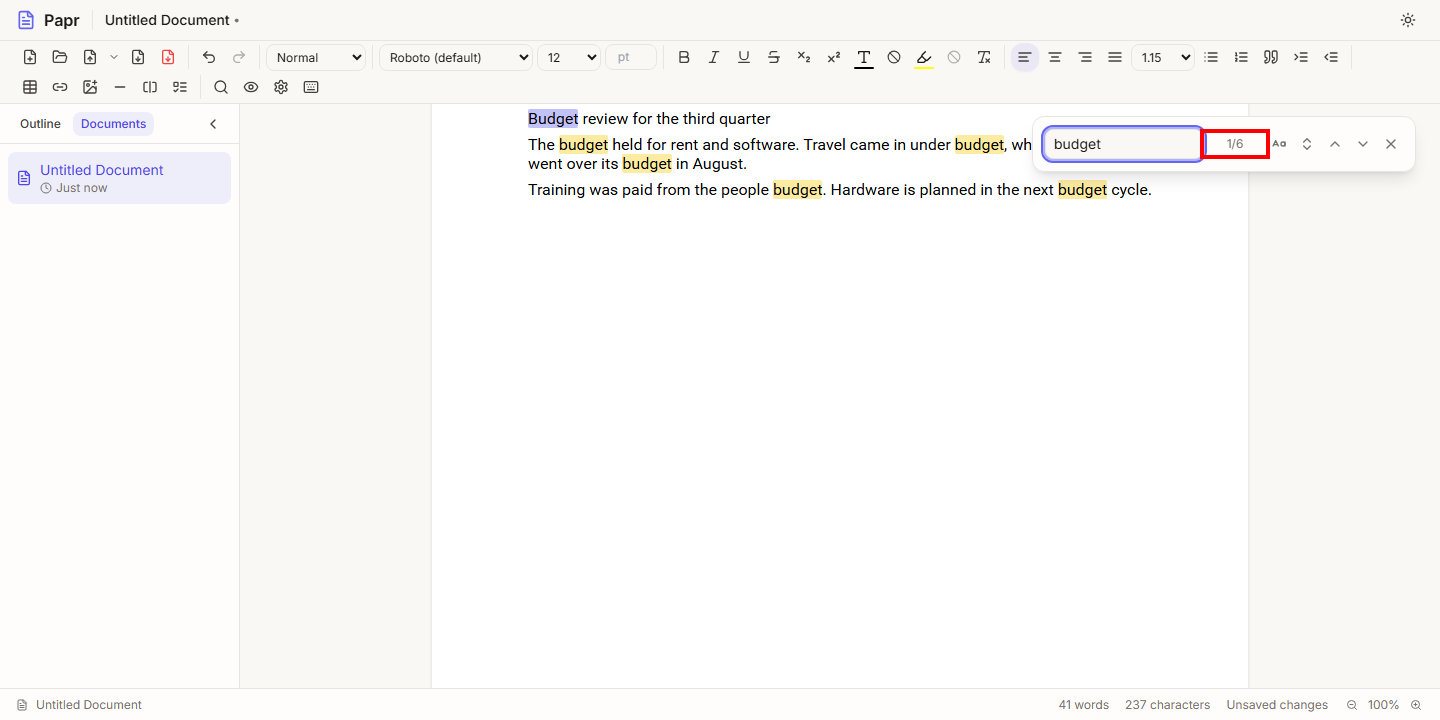Insert a hyperlink
The image size is (1440, 720).
[60, 87]
